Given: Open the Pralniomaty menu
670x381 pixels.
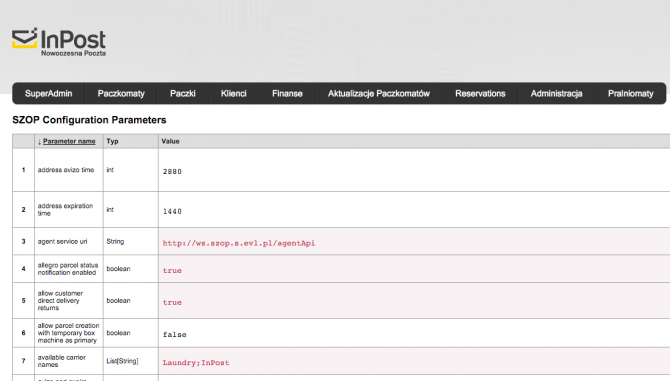Looking at the screenshot, I should (631, 94).
